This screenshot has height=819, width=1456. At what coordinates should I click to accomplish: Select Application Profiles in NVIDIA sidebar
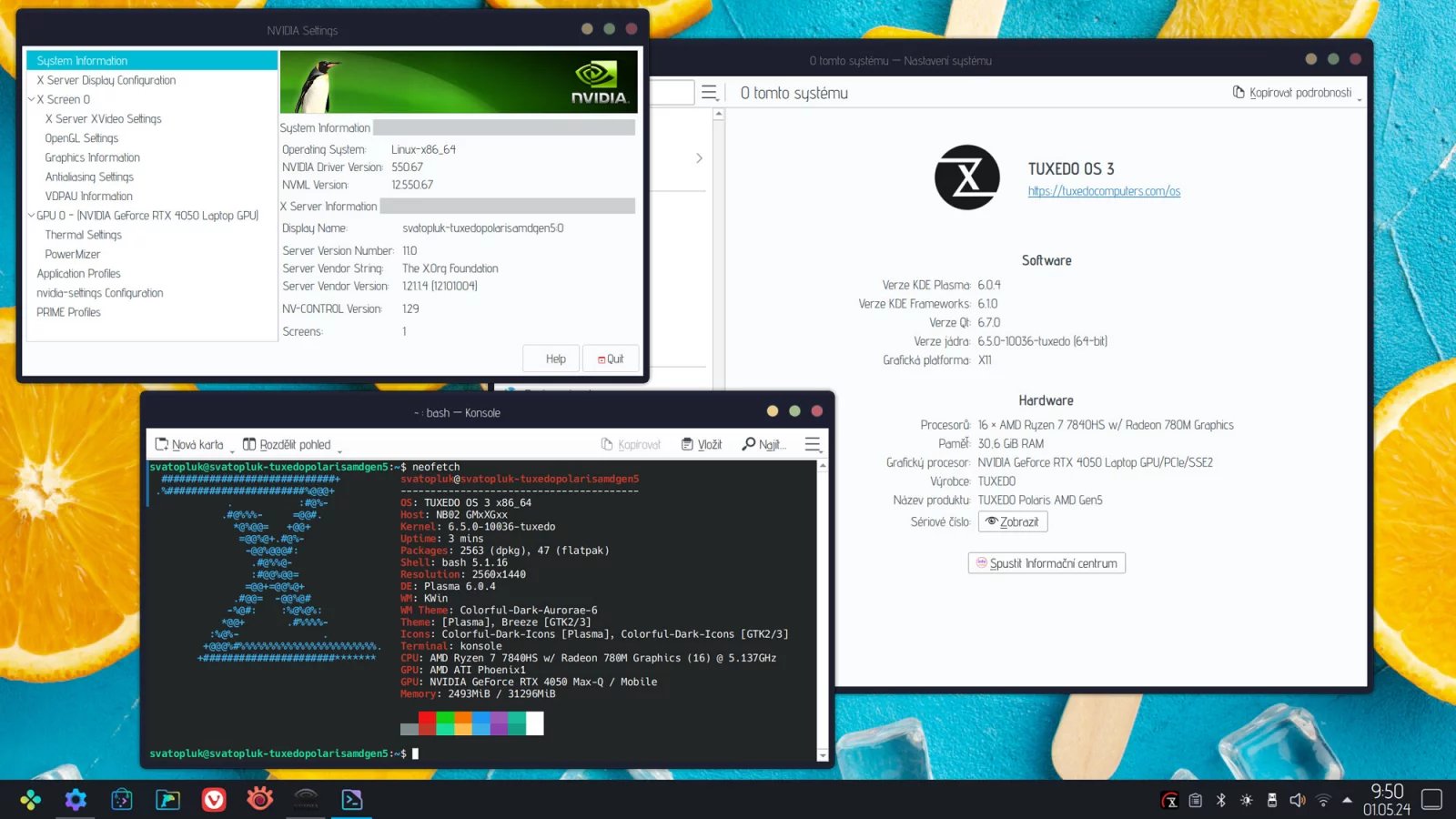(x=78, y=273)
